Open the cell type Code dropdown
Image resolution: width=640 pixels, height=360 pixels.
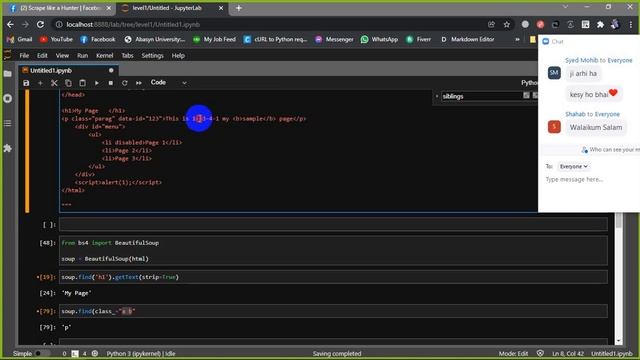click(168, 83)
